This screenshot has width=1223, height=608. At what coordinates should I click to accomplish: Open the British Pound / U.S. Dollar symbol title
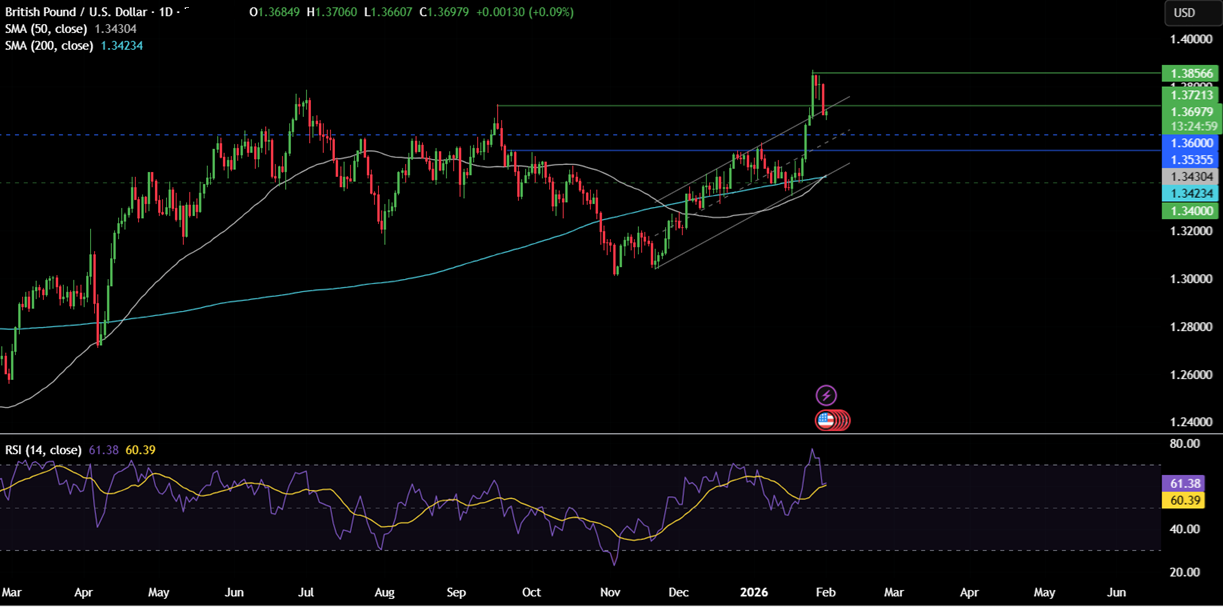click(75, 12)
